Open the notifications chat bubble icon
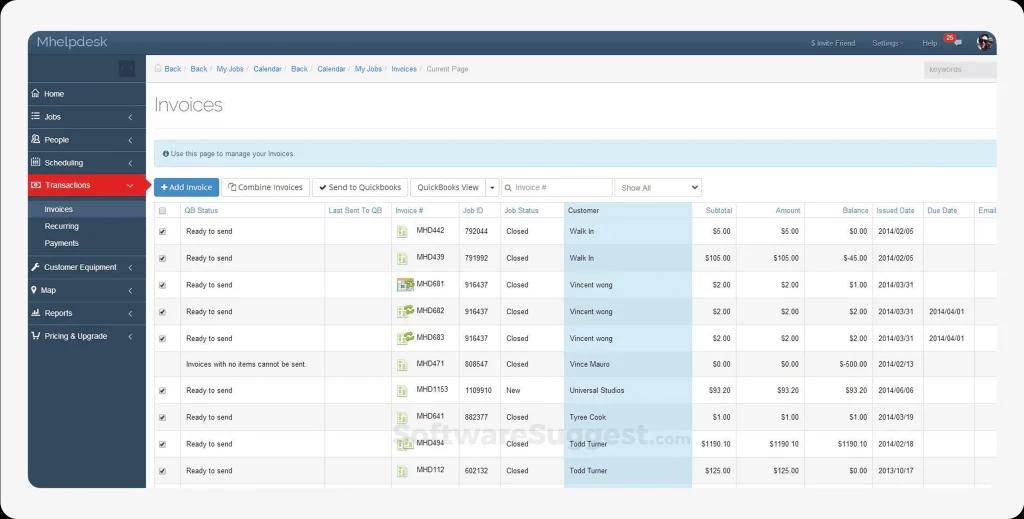 (x=957, y=43)
